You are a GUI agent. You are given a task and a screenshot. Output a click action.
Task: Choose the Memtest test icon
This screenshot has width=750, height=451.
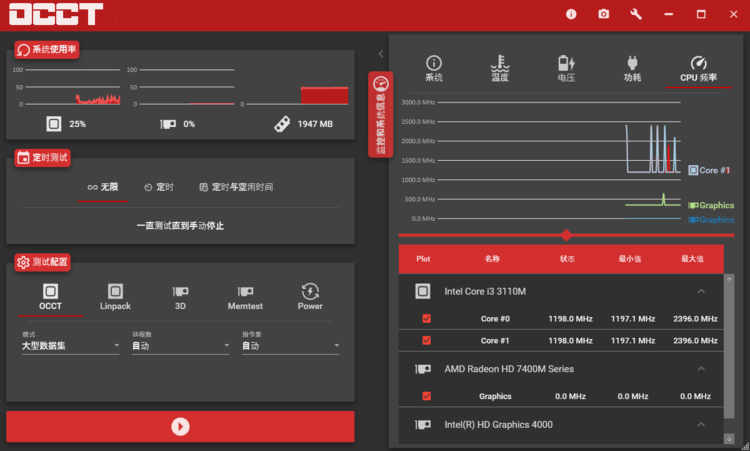[x=245, y=291]
